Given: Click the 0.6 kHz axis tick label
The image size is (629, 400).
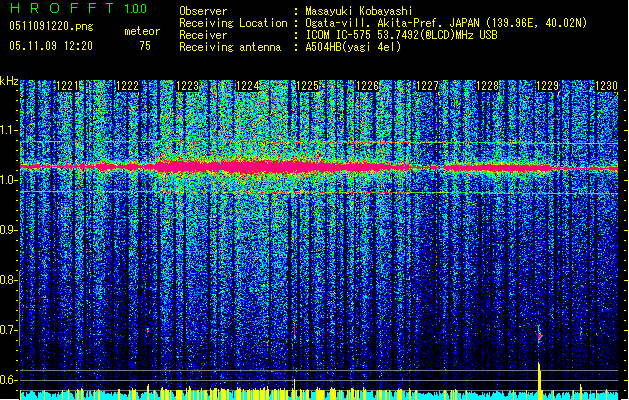Looking at the screenshot, I should coord(8,380).
